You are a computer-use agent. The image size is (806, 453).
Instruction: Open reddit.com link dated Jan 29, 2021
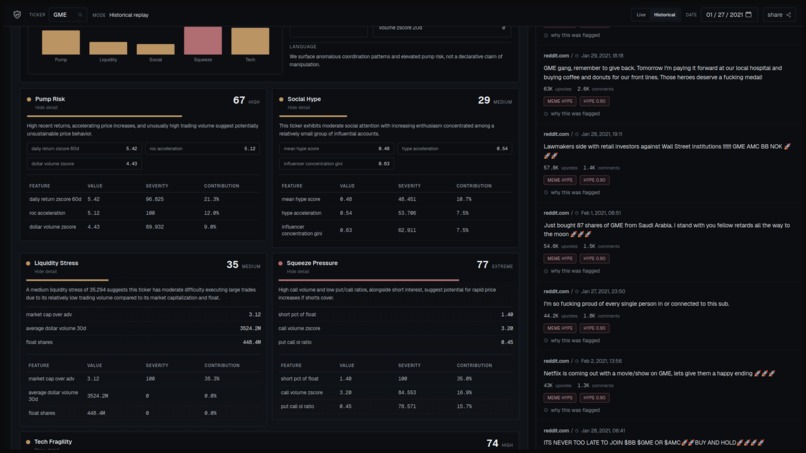click(556, 56)
